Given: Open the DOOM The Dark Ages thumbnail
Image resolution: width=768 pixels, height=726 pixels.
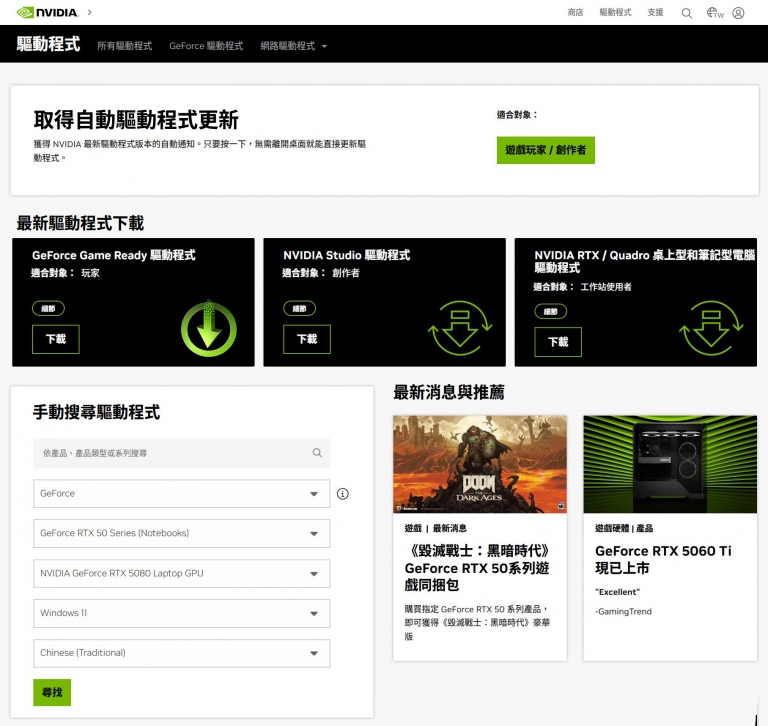Looking at the screenshot, I should 480,464.
